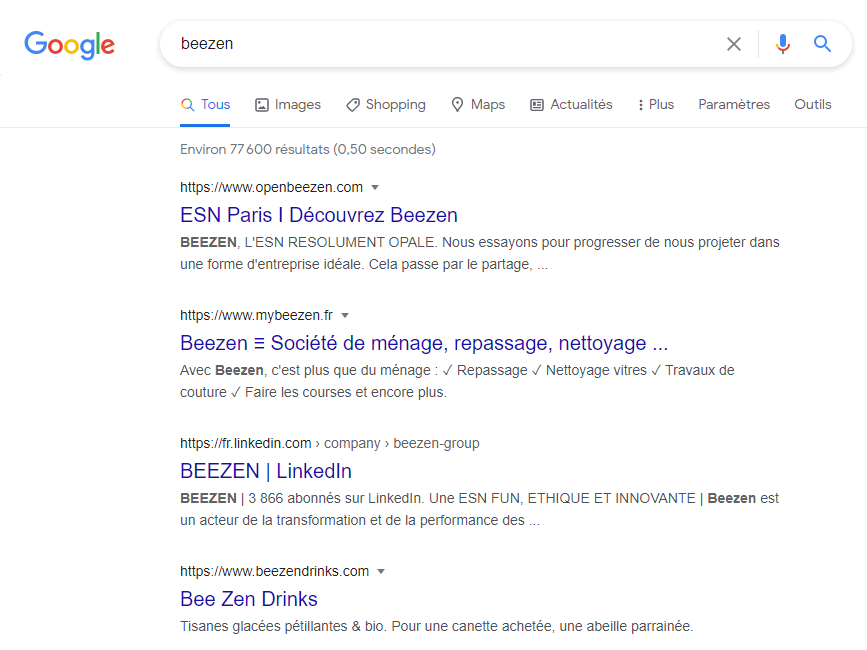Click the newspaper icon beside Actualités

pos(537,105)
